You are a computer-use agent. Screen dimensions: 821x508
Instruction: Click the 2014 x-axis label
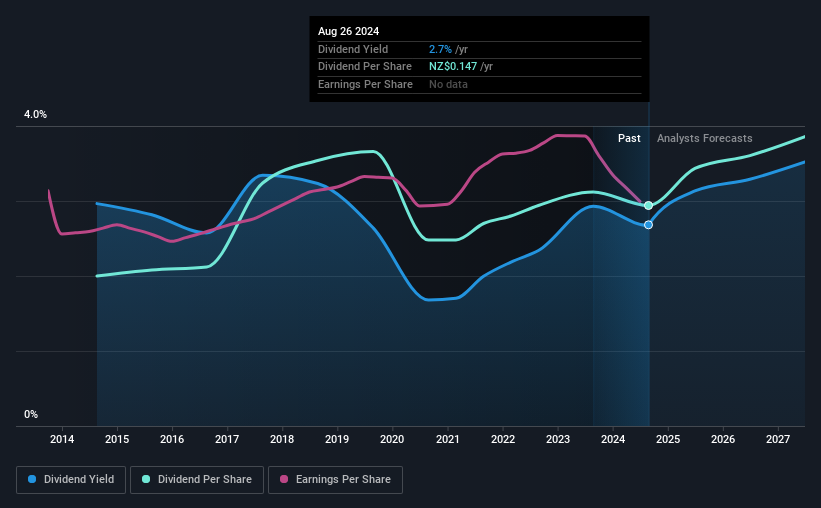[x=62, y=439]
